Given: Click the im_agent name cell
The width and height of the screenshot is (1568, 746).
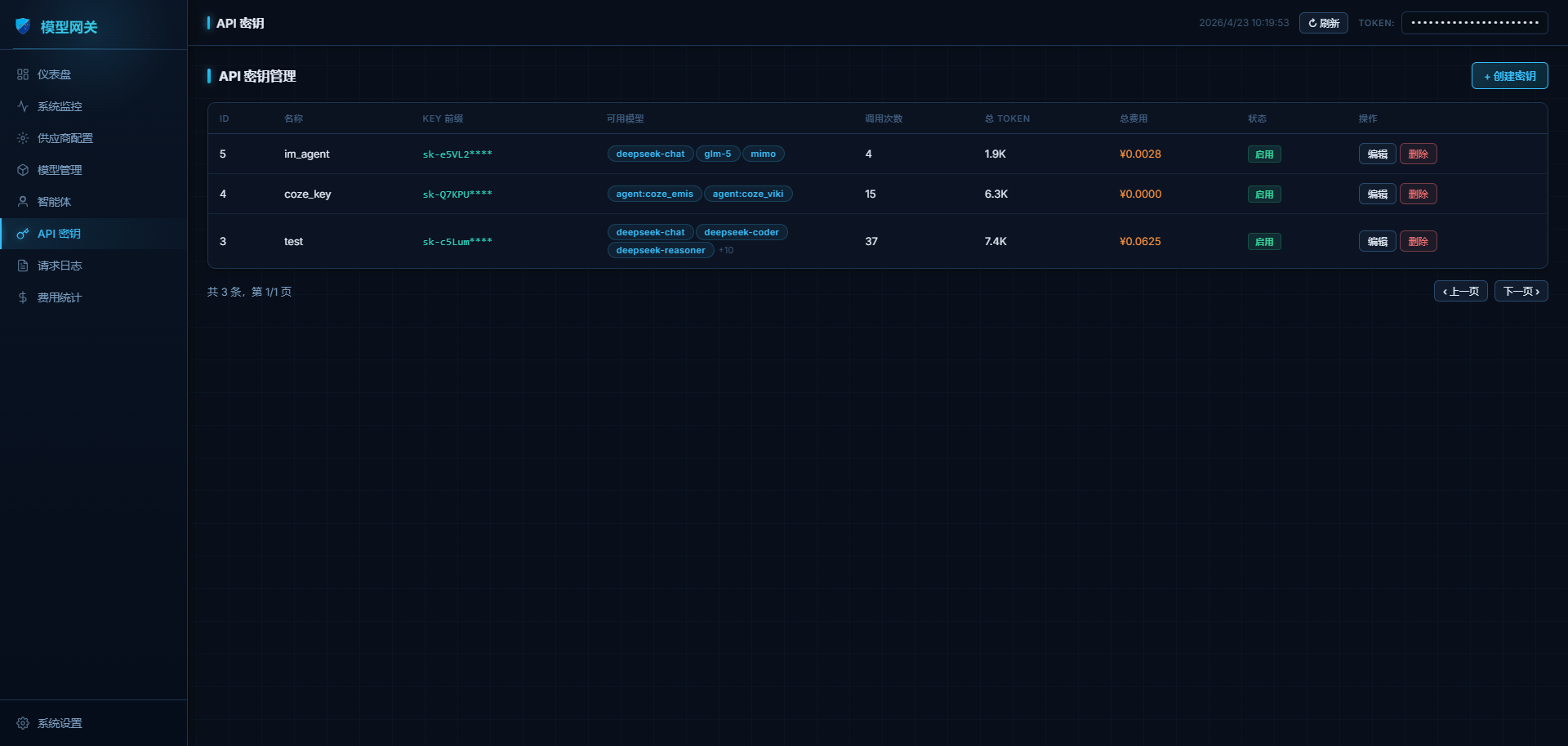Looking at the screenshot, I should click(307, 154).
